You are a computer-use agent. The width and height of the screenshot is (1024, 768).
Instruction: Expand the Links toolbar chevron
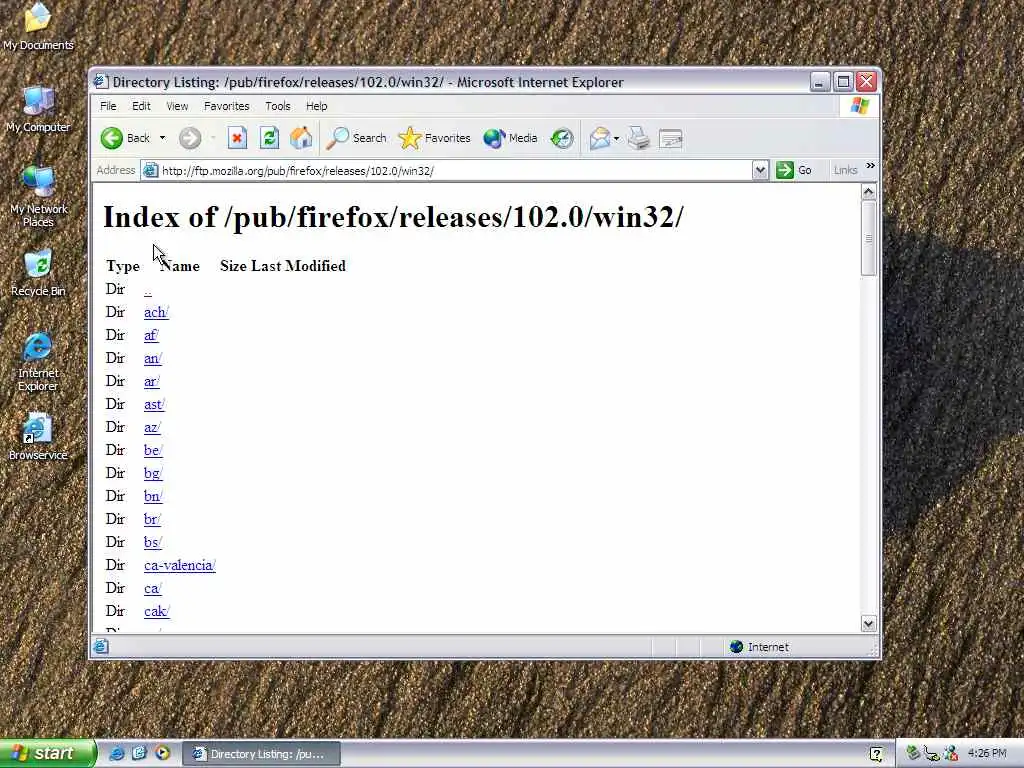pyautogui.click(x=871, y=166)
